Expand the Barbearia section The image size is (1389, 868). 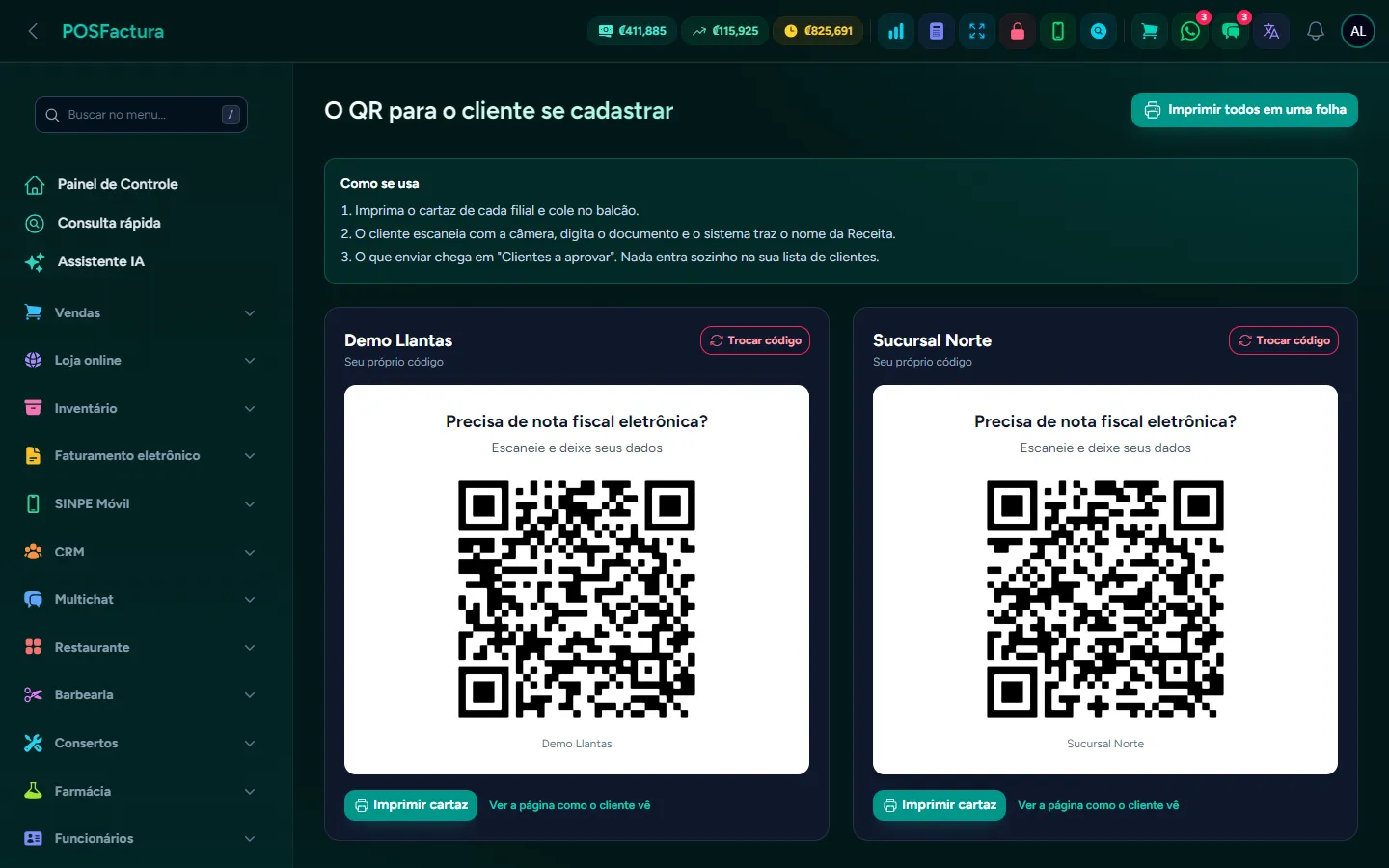pyautogui.click(x=141, y=694)
